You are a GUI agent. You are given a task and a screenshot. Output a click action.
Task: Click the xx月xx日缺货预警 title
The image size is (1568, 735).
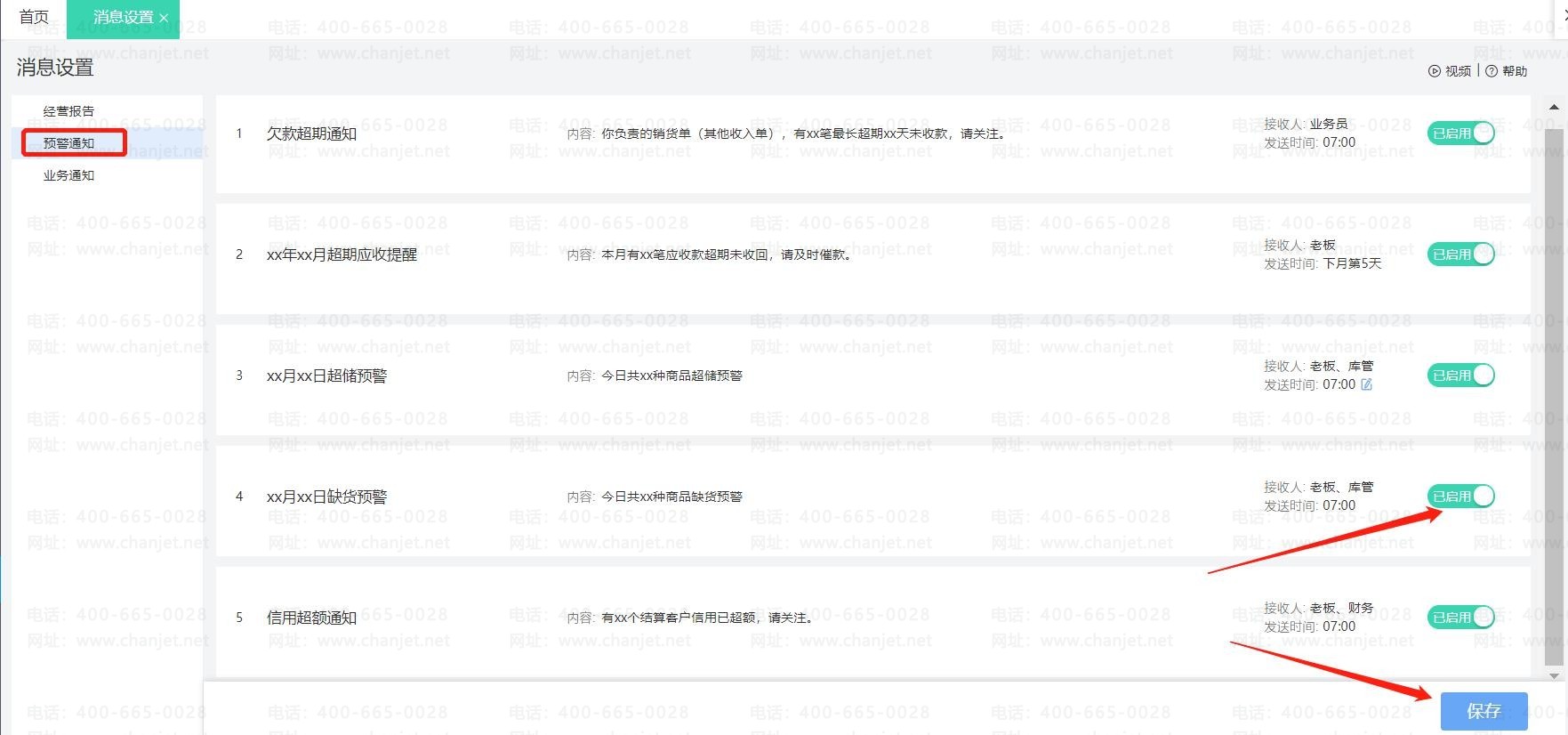(x=326, y=497)
